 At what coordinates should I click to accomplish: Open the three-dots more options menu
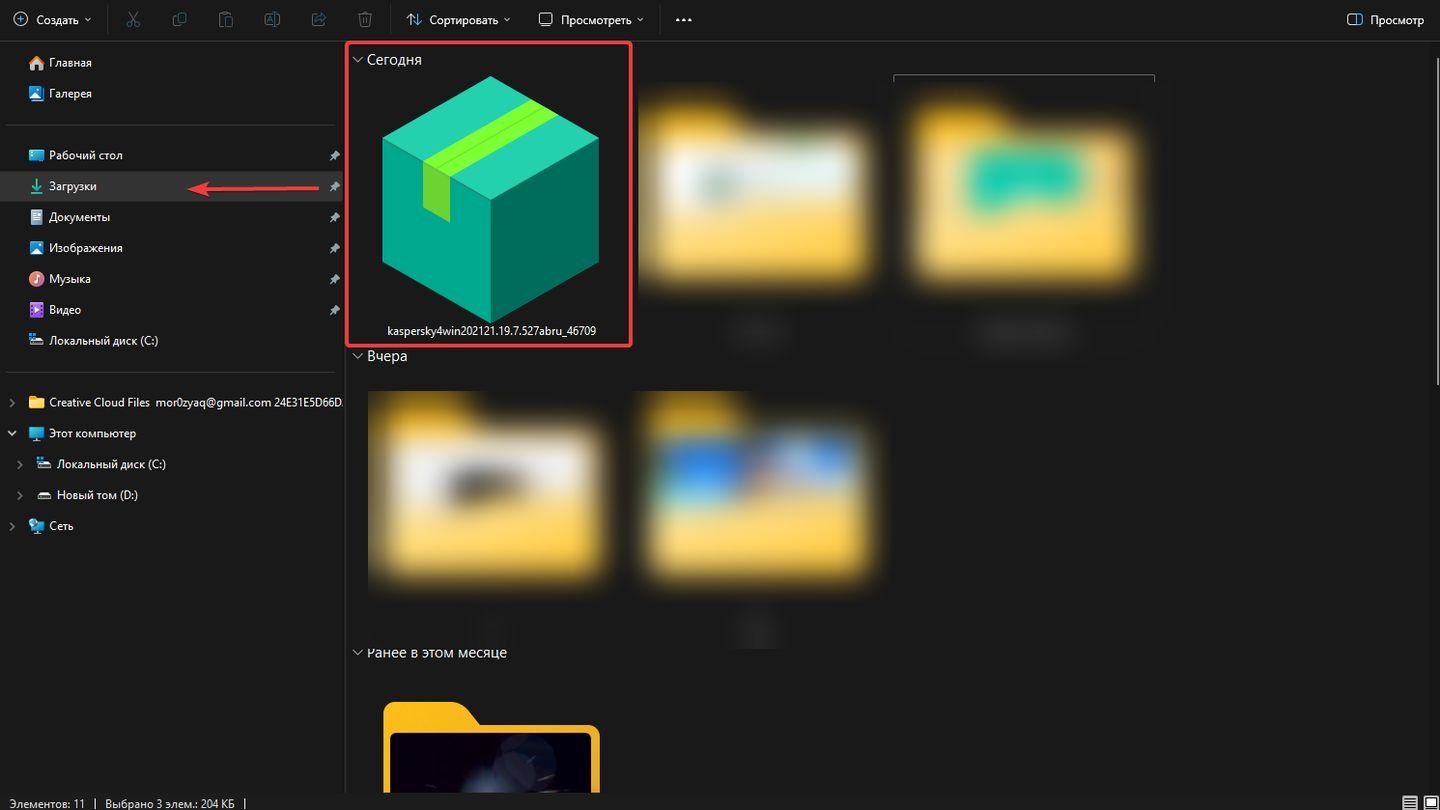pos(684,20)
